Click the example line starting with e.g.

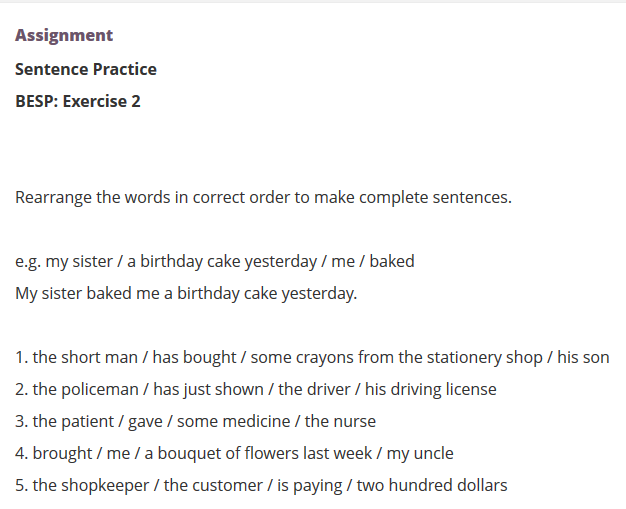(x=215, y=262)
